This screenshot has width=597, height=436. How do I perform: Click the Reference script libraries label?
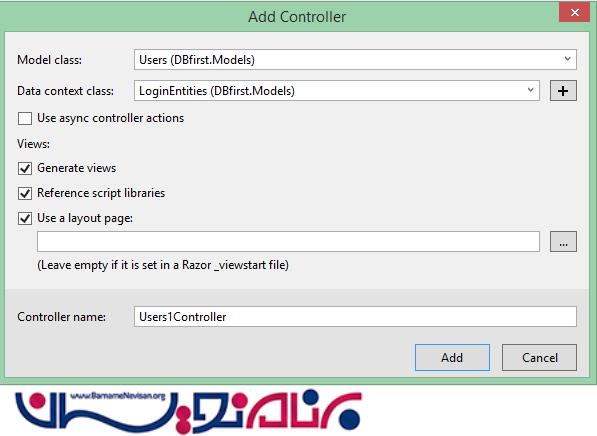tap(101, 193)
